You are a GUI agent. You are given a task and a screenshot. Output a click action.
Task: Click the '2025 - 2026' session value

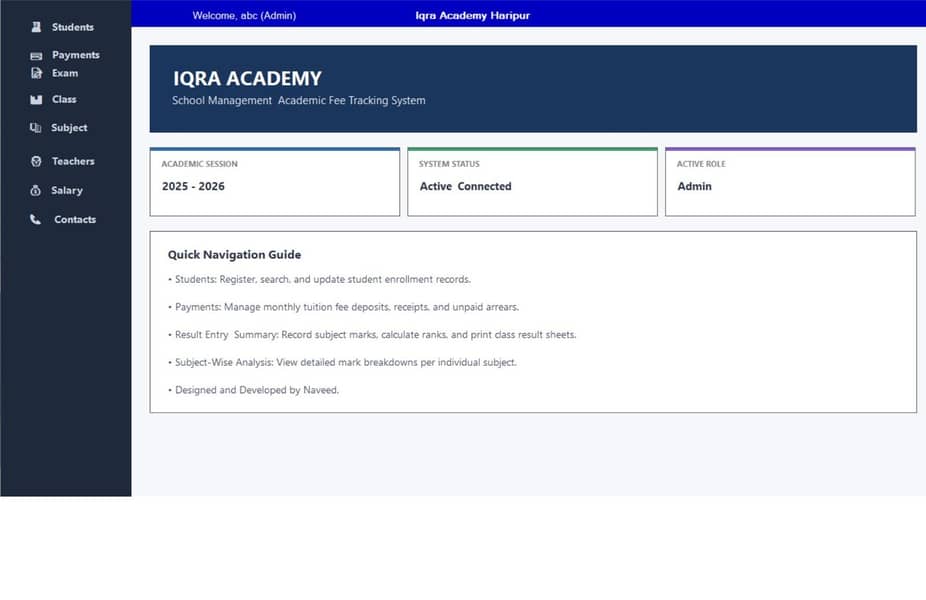click(x=193, y=186)
